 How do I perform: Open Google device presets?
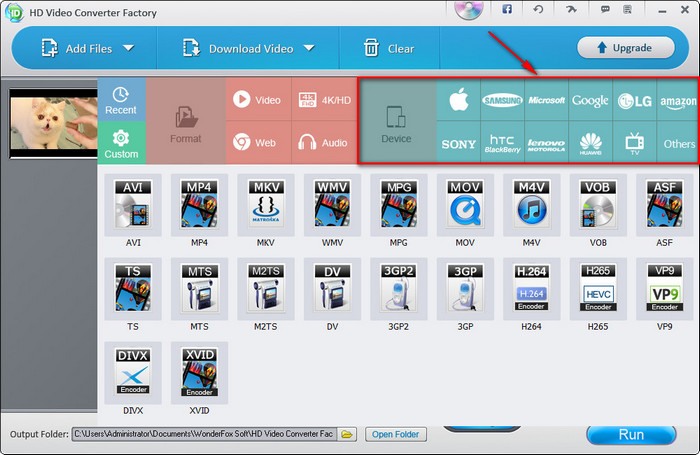(591, 100)
